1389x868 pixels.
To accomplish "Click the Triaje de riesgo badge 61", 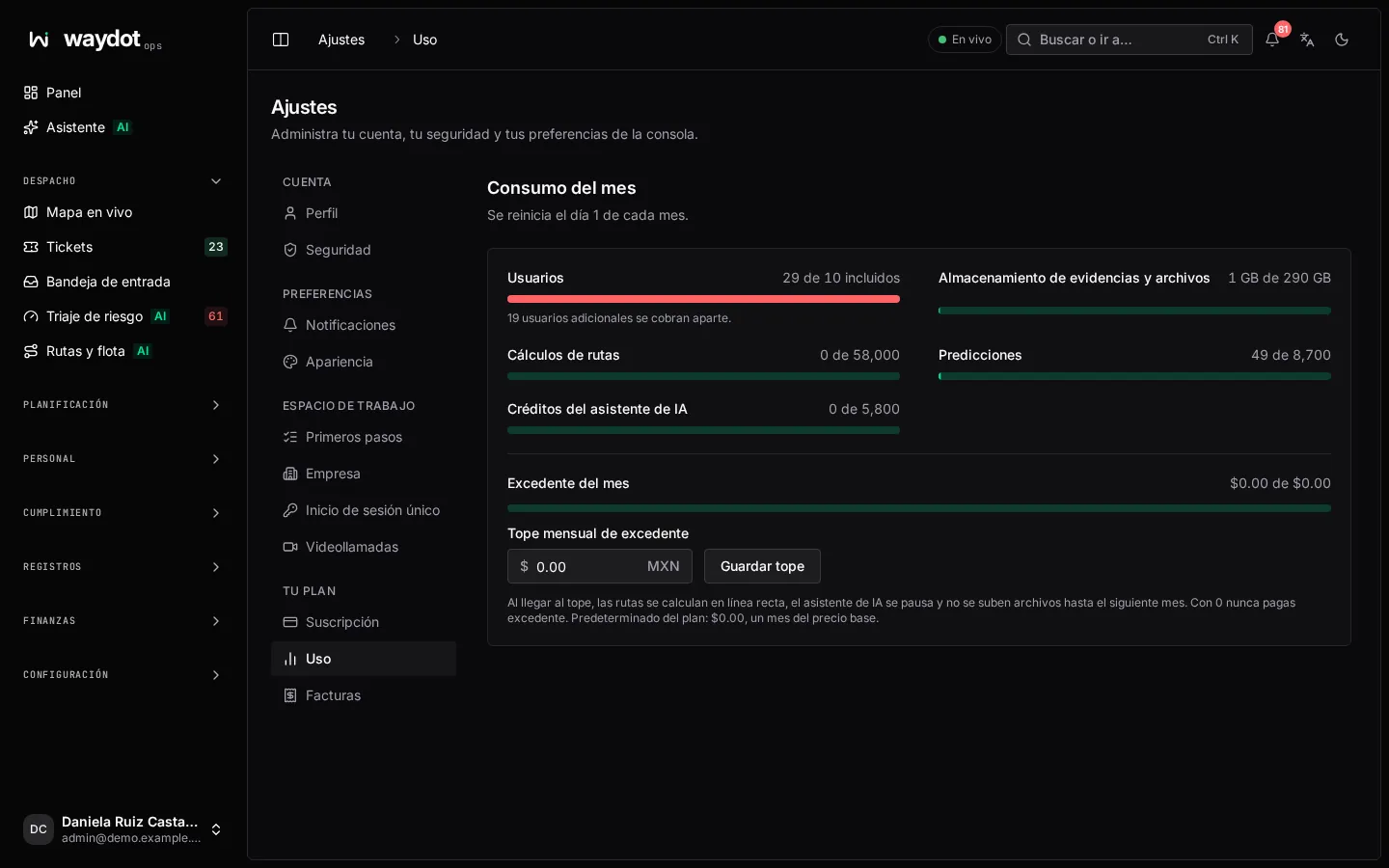I will click(x=216, y=316).
